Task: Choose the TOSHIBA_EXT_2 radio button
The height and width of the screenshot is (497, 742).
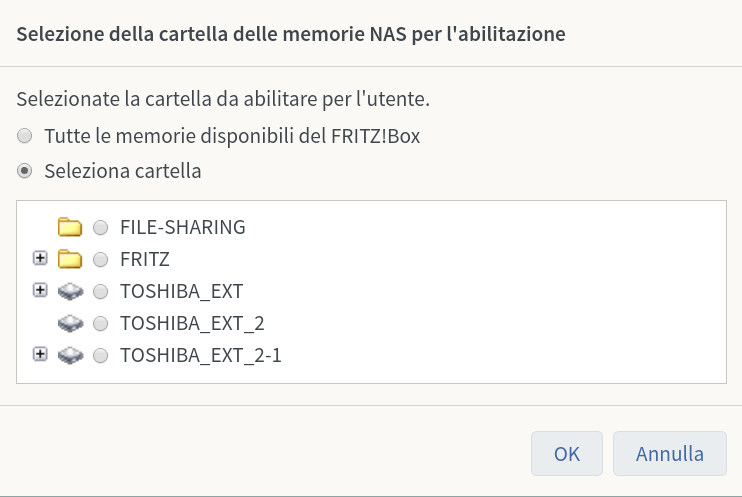Action: (100, 324)
